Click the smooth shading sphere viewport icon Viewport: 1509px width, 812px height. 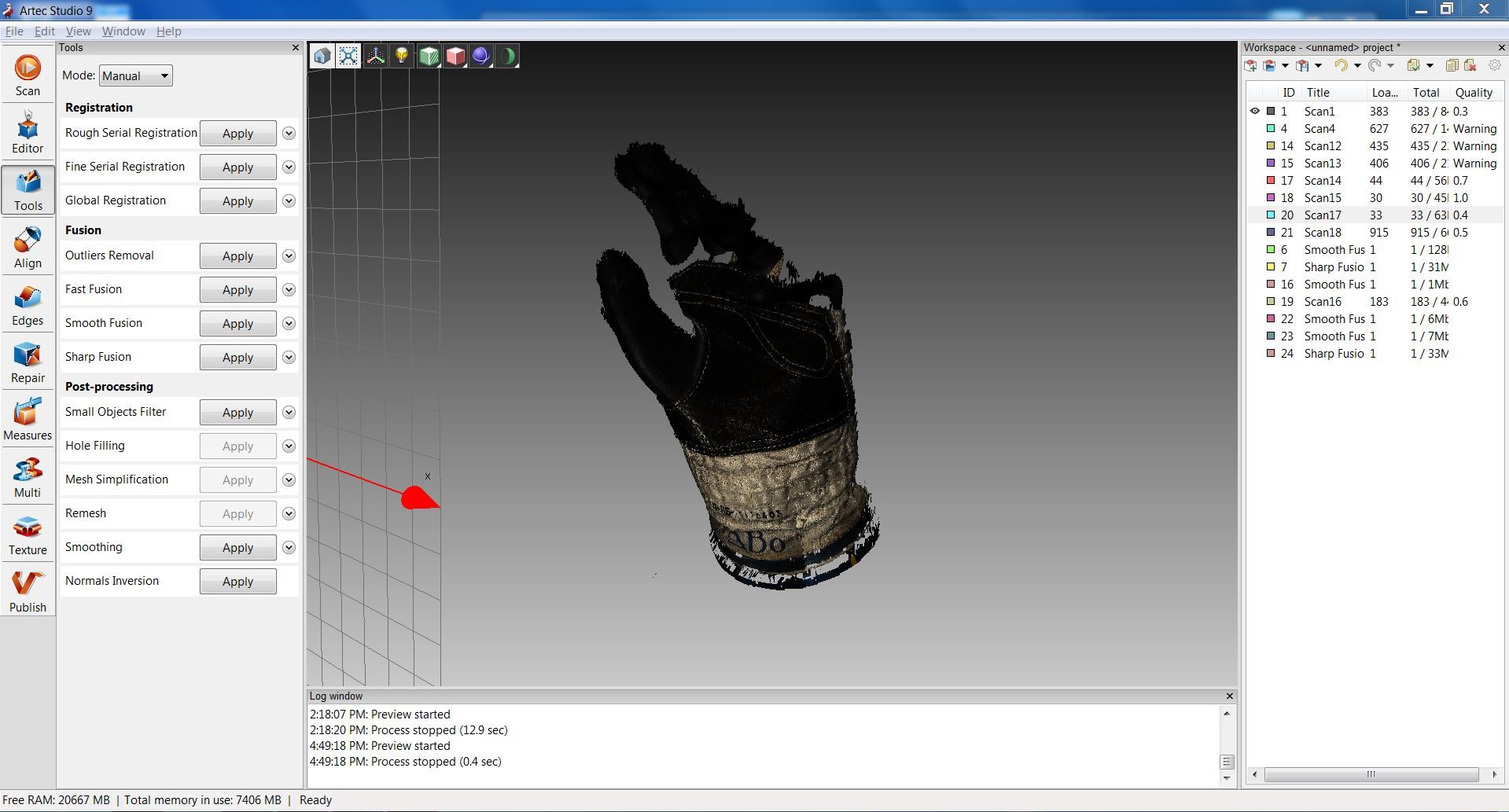(x=480, y=55)
